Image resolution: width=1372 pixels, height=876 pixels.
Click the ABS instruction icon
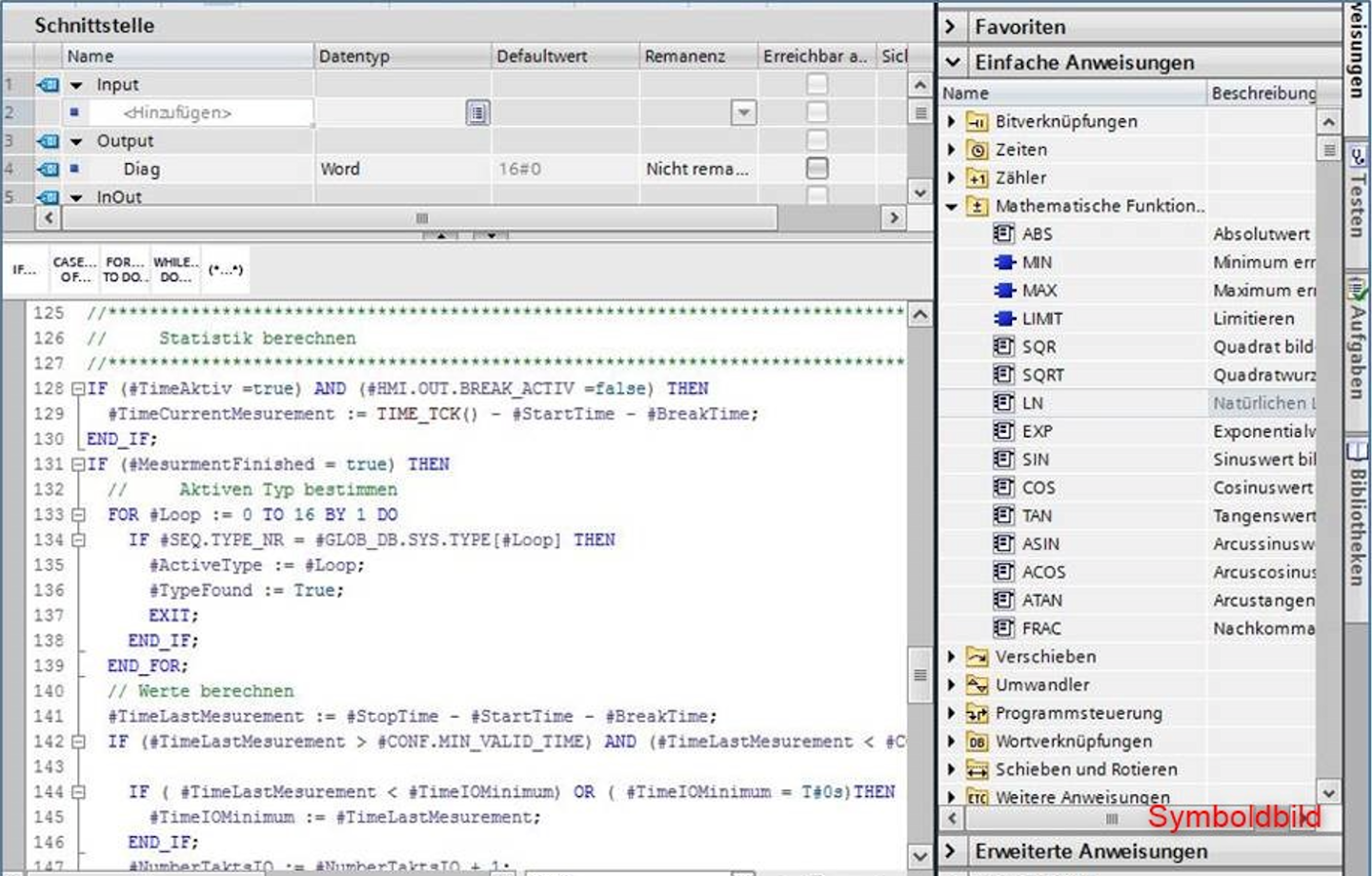[x=1003, y=234]
